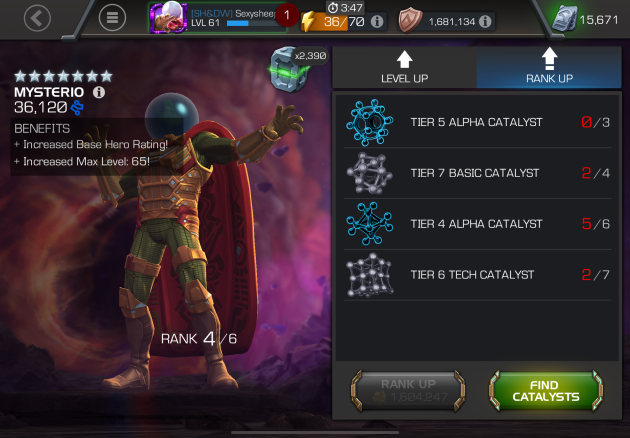Open energy info icon beside 36/70
The image size is (630, 438).
[377, 22]
